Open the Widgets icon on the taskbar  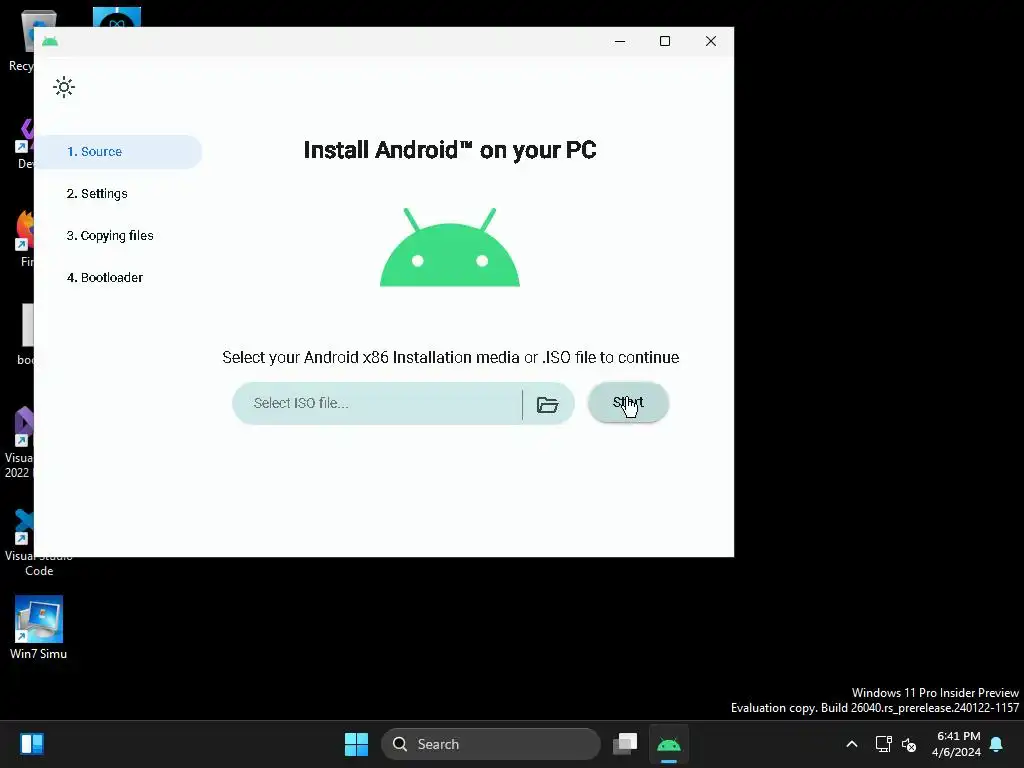(32, 744)
